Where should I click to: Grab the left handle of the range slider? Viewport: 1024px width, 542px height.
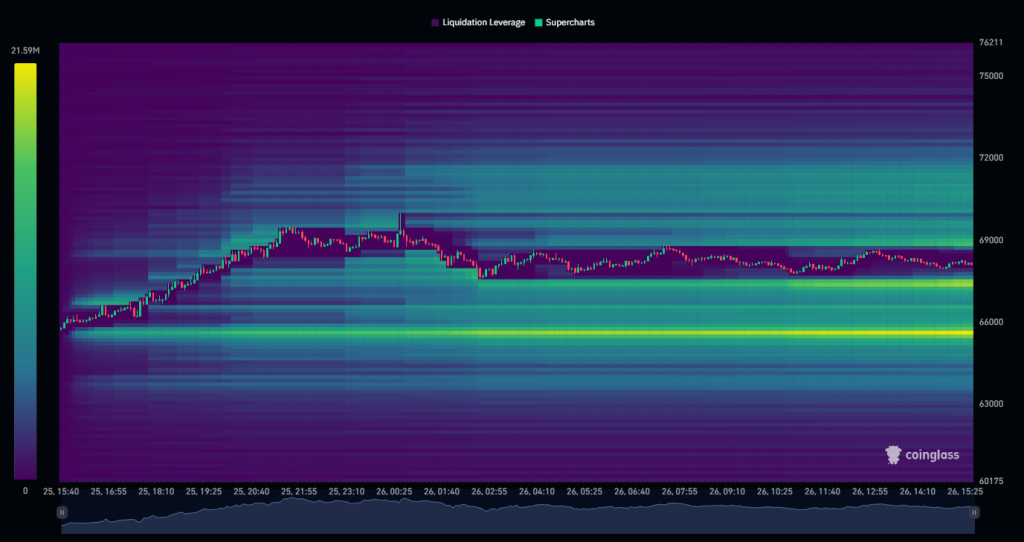(x=62, y=511)
